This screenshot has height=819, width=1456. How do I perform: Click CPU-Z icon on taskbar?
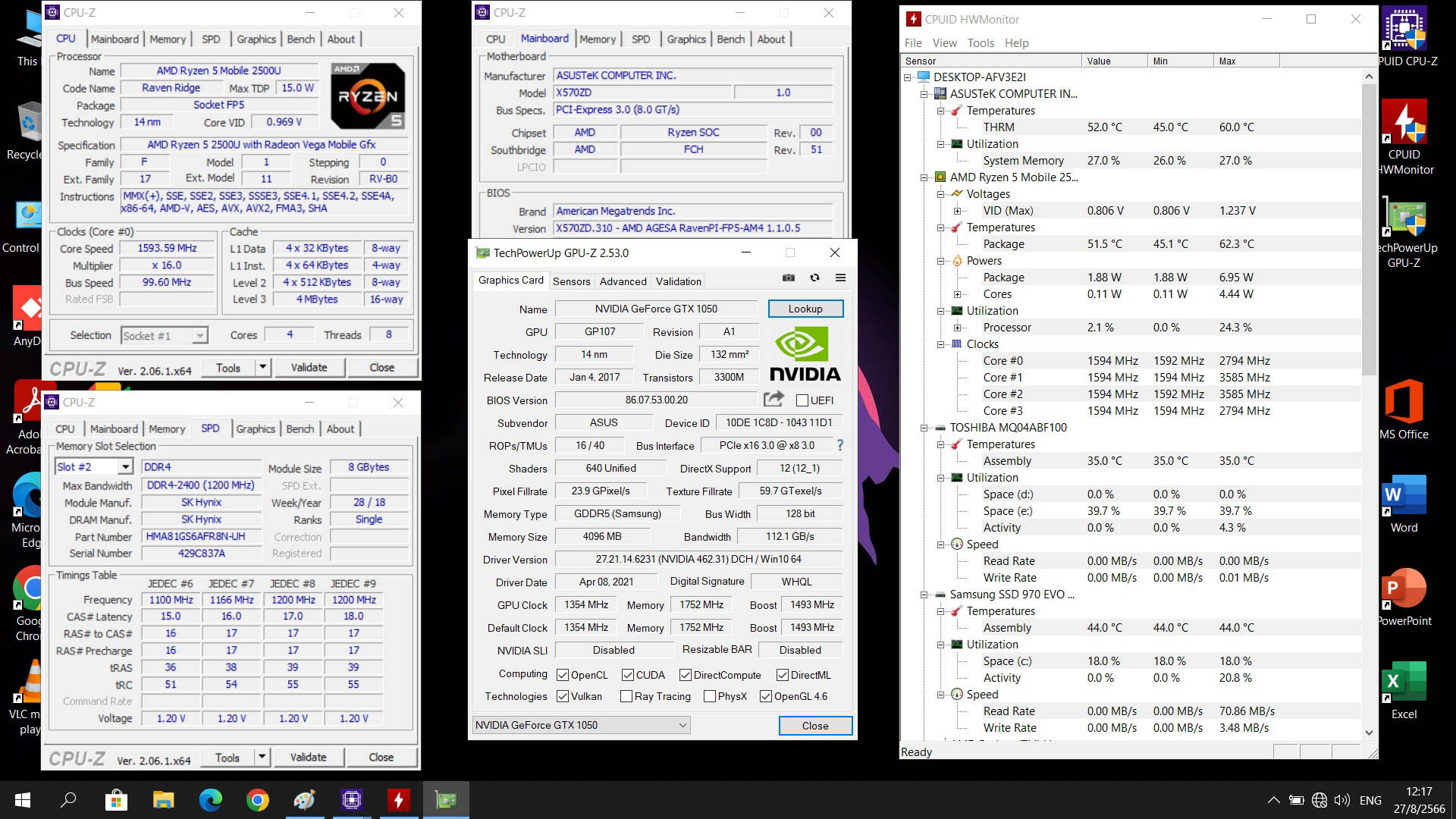[351, 800]
